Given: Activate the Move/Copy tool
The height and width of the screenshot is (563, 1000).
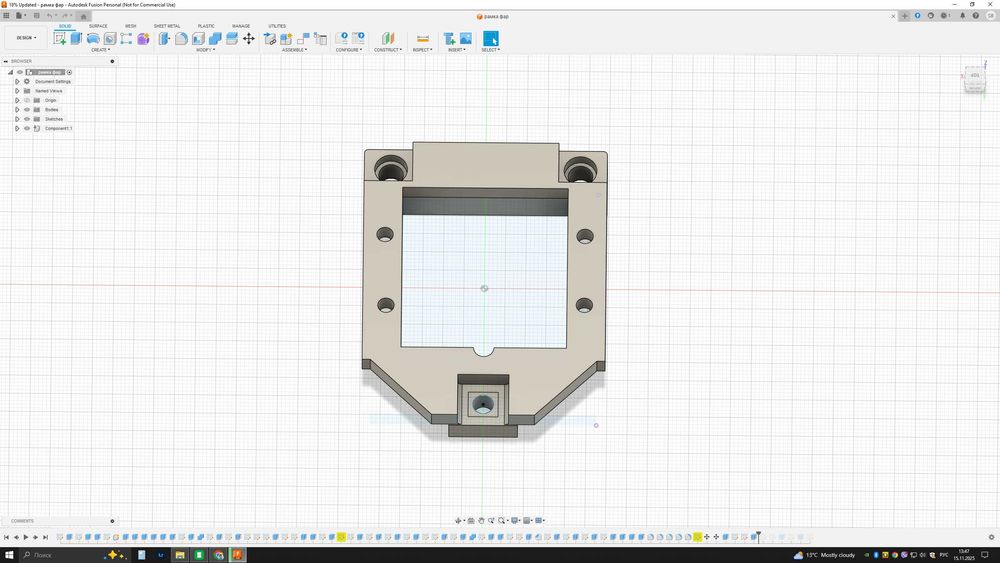Looking at the screenshot, I should coord(248,38).
